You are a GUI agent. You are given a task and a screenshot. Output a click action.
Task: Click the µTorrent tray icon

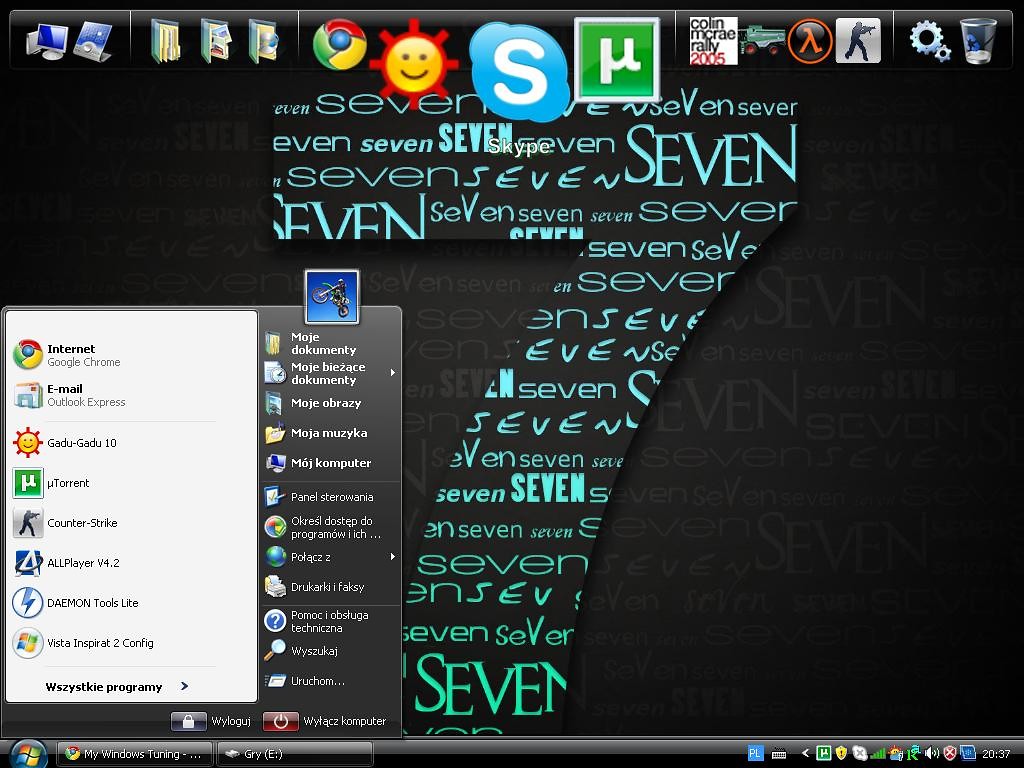824,754
